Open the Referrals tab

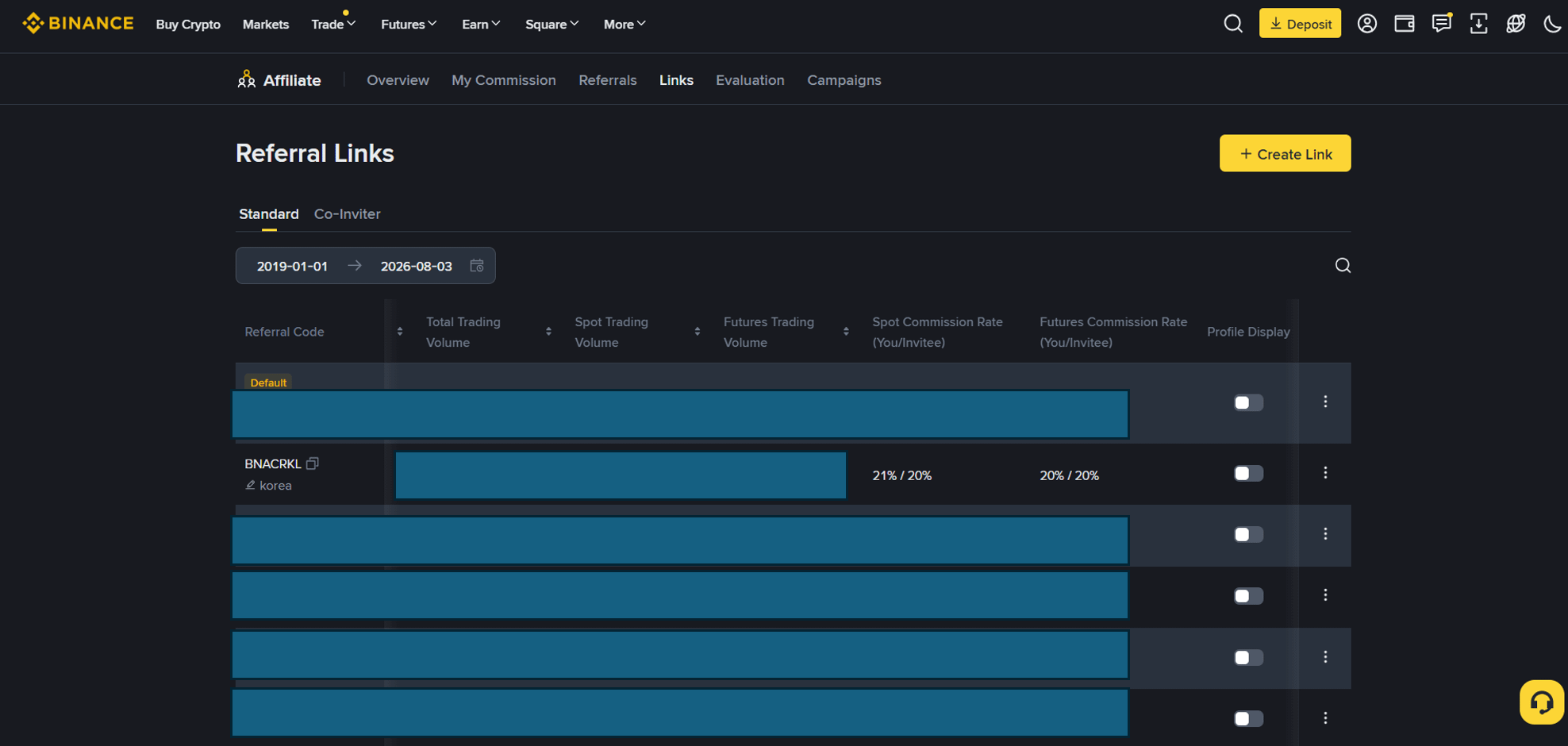point(608,80)
